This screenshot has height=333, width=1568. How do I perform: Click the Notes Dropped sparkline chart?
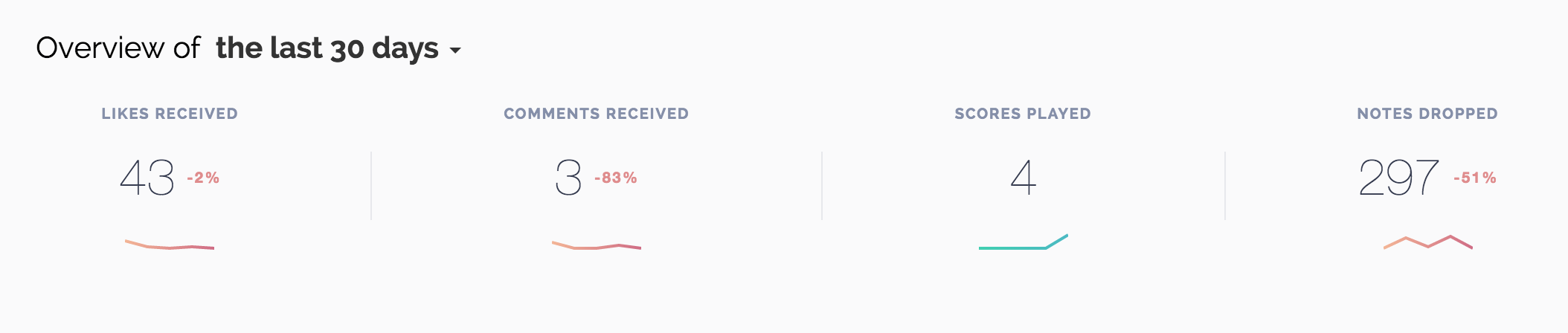point(1428,242)
